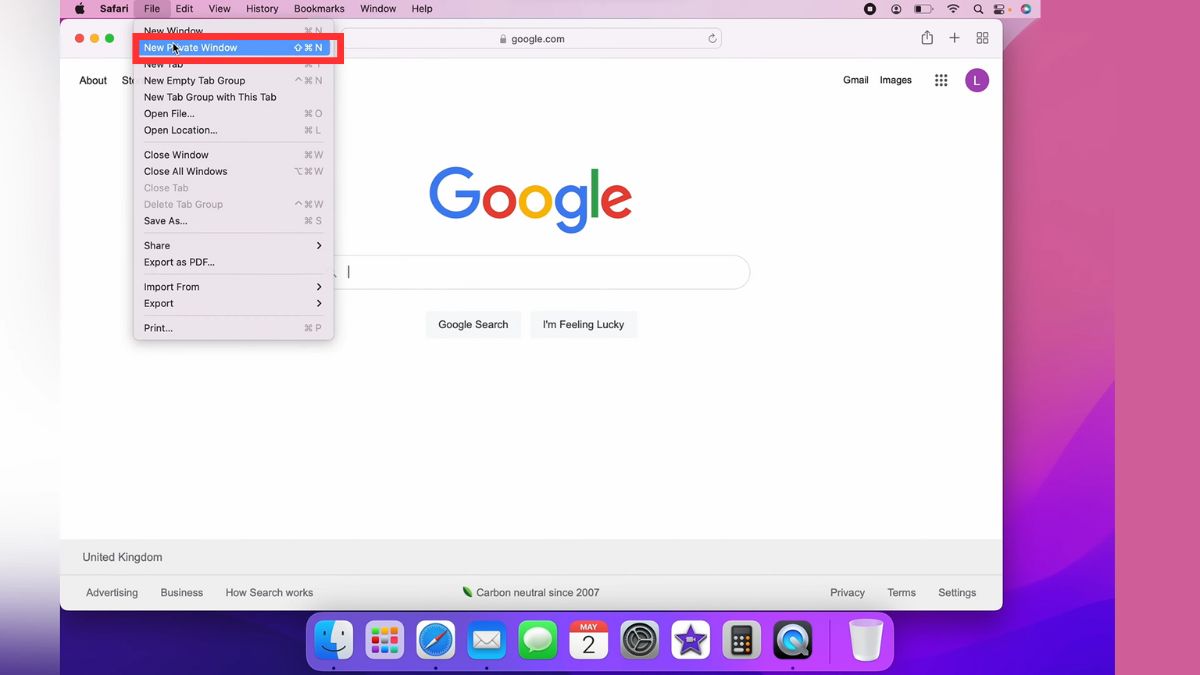This screenshot has width=1200, height=675.
Task: Expand the Share submenu
Action: coord(233,246)
